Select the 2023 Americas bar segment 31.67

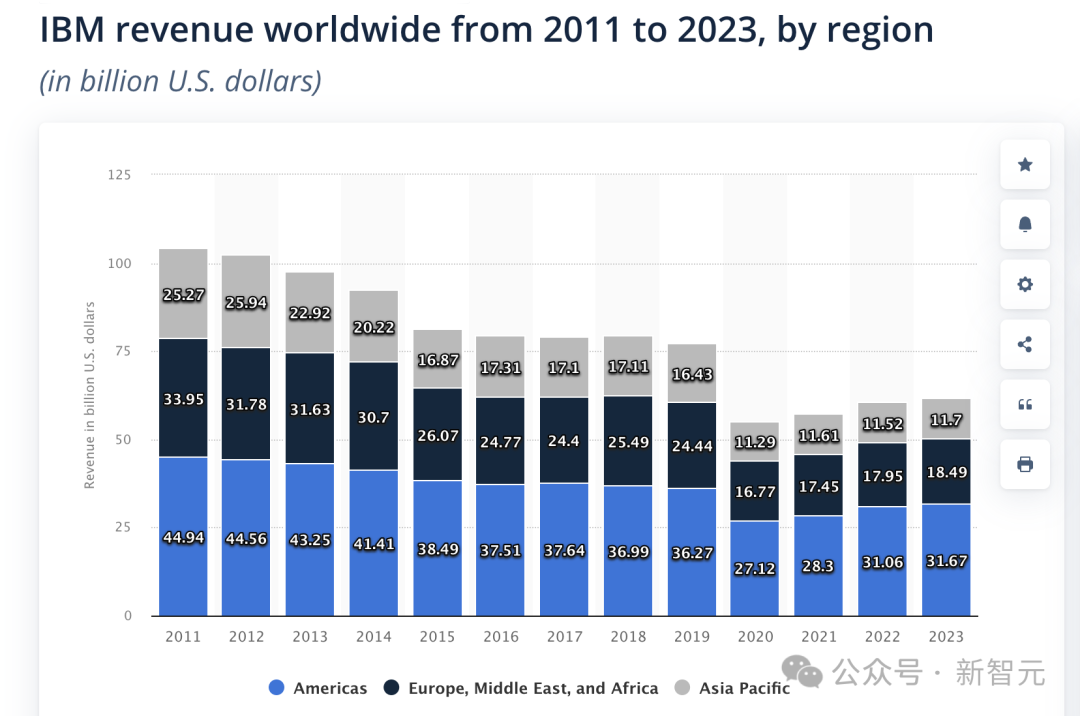946,560
